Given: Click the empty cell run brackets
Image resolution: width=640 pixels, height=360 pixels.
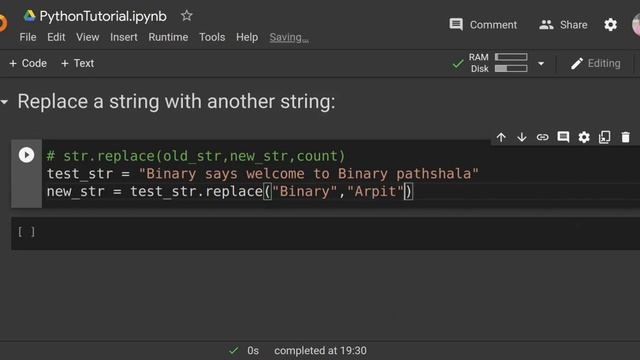Looking at the screenshot, I should click(27, 232).
